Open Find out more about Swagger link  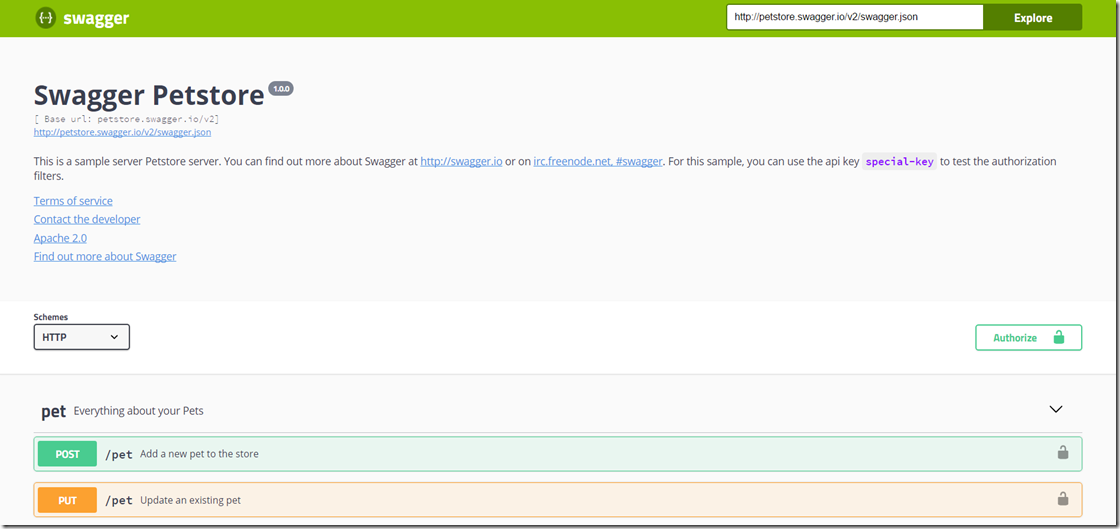point(105,256)
